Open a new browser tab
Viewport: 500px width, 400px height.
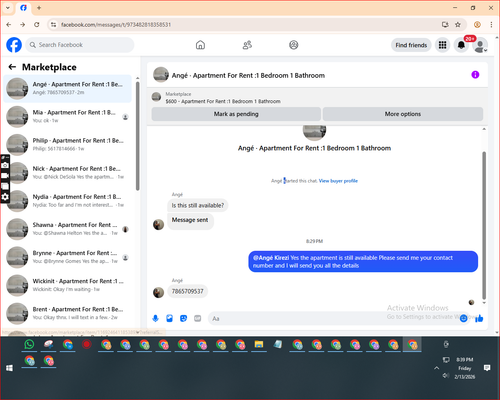click(39, 8)
